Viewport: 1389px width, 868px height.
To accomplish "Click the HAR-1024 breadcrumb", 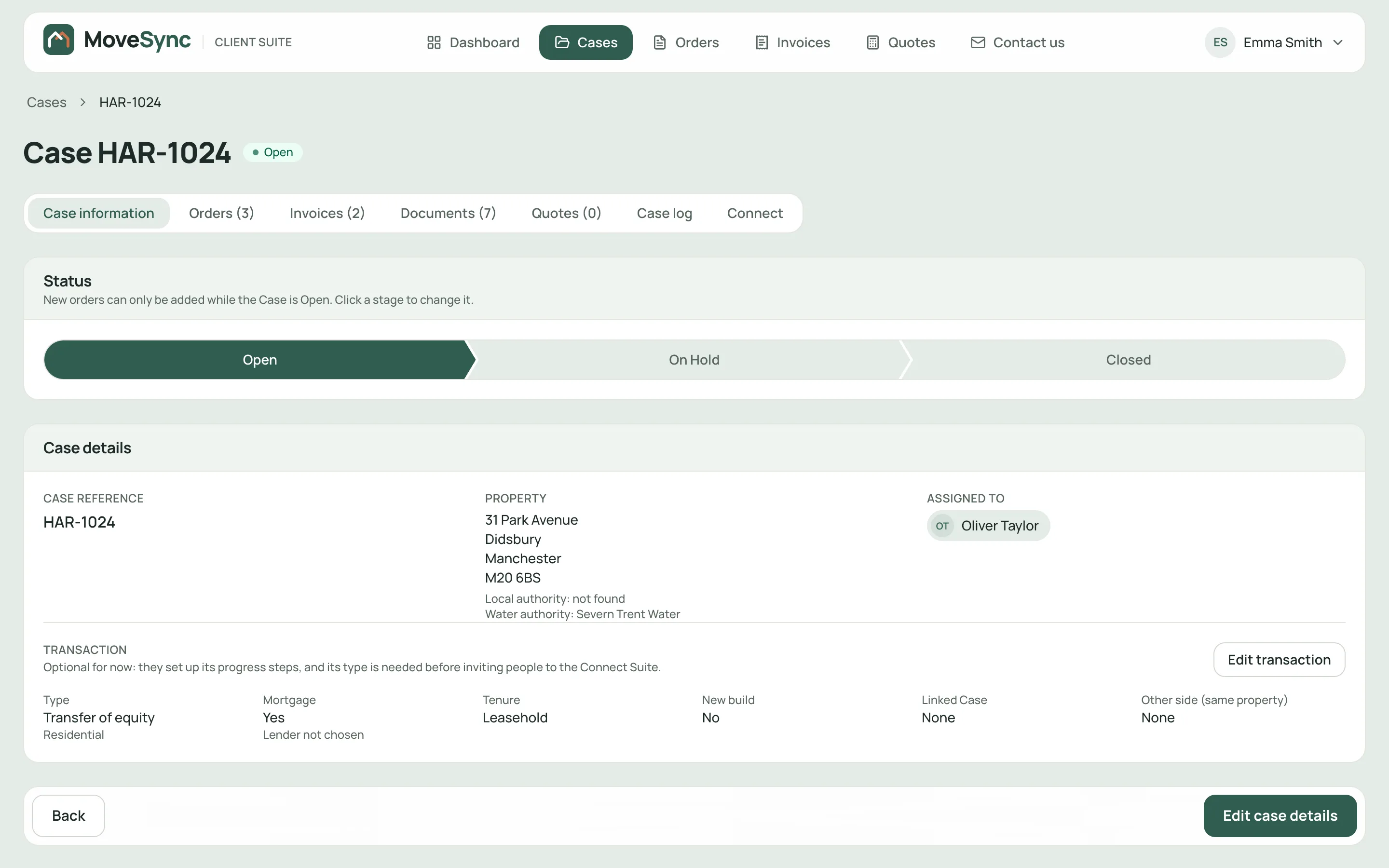I will point(130,102).
